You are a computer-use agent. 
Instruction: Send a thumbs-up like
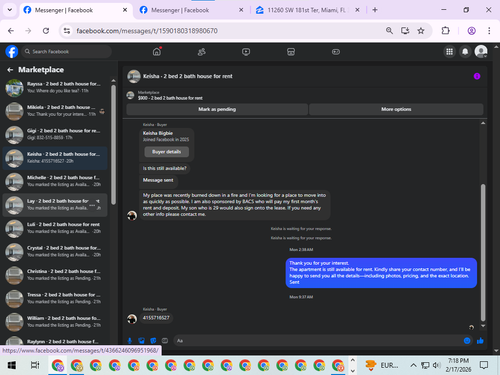pos(480,341)
